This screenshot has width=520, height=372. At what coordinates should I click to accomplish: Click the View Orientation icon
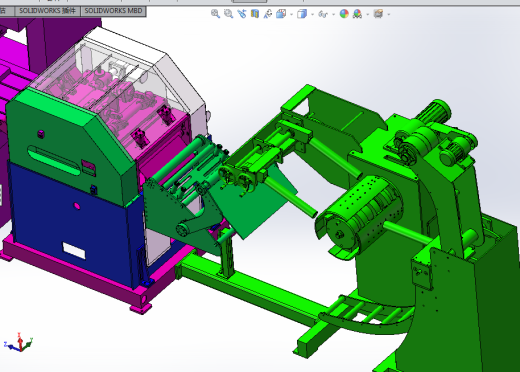coord(281,14)
